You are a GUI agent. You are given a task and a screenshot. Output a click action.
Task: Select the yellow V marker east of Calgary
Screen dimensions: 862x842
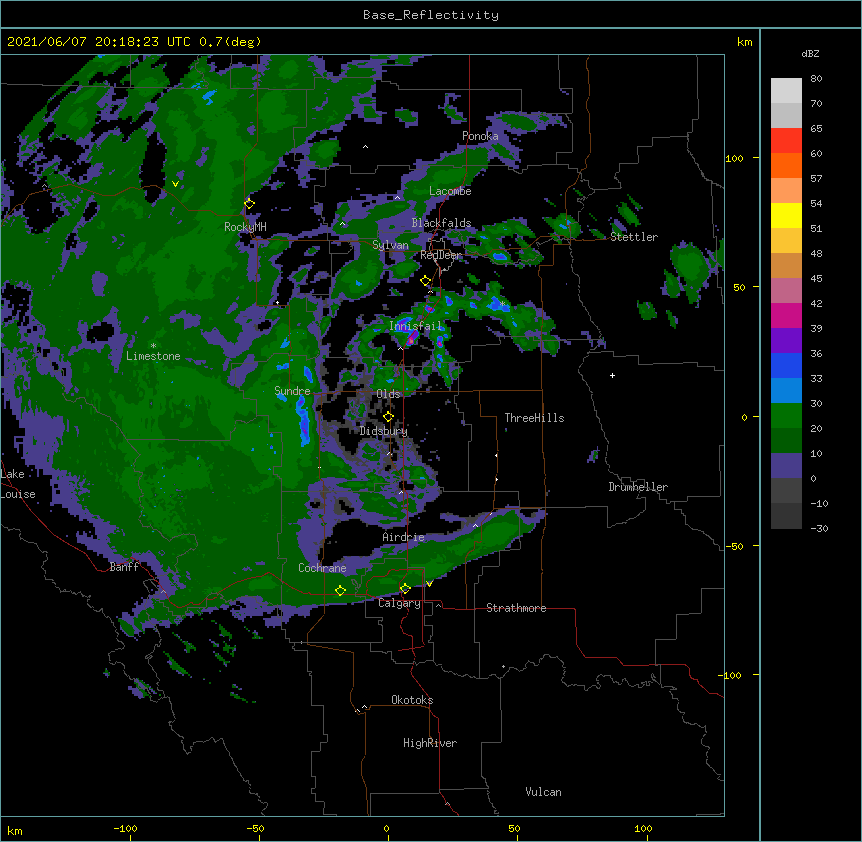point(429,584)
